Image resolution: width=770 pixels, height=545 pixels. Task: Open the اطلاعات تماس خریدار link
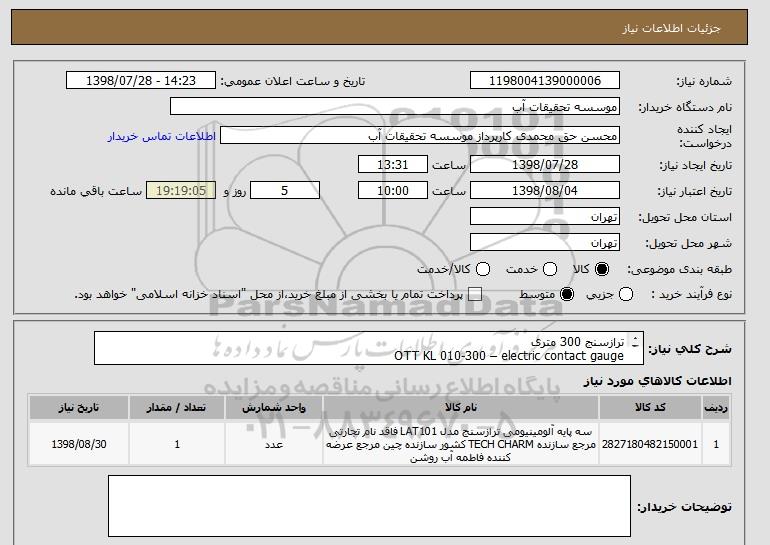tap(162, 136)
